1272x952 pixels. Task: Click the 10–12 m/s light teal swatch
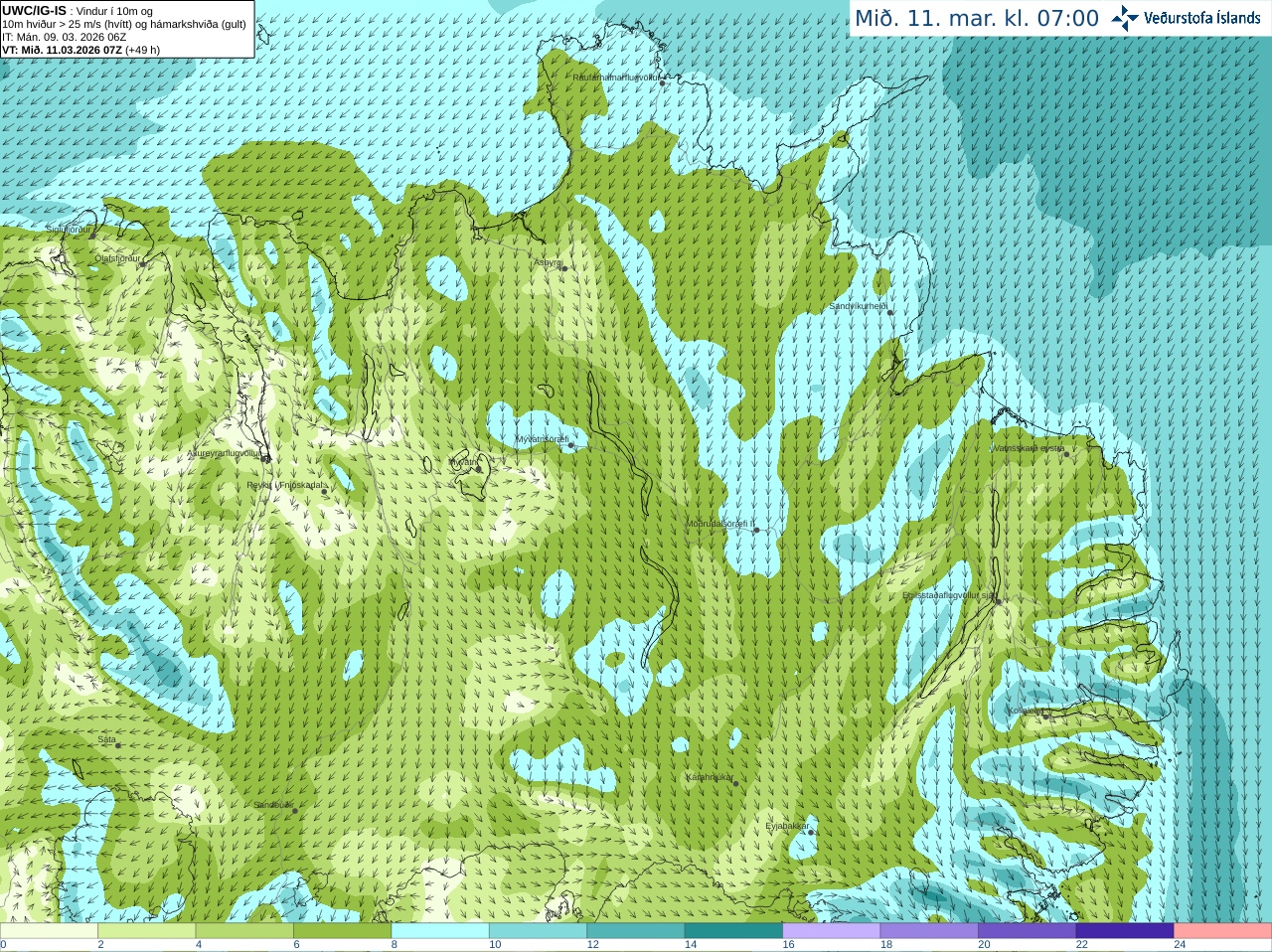click(x=539, y=931)
